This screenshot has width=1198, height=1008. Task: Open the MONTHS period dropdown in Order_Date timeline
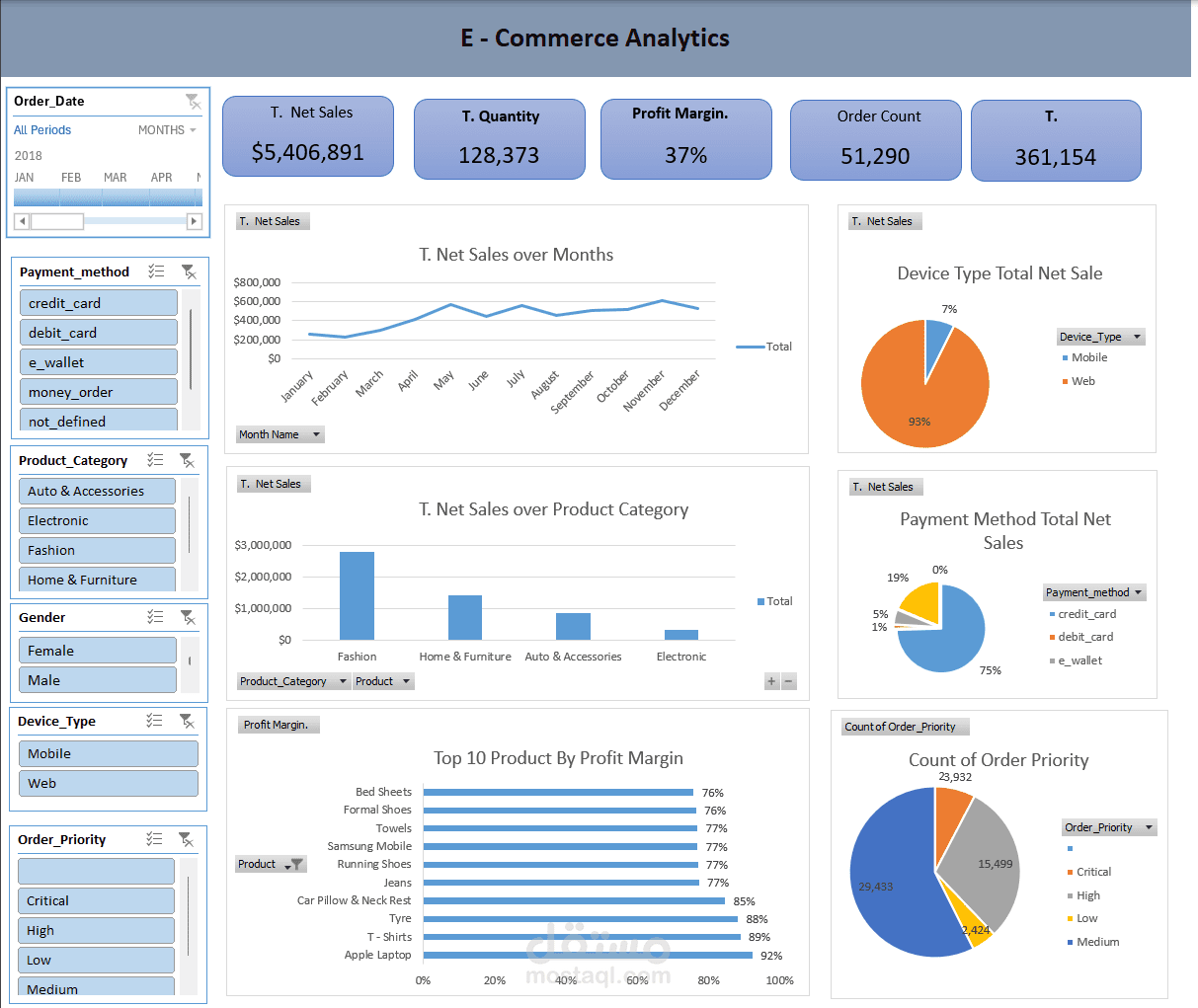pyautogui.click(x=166, y=129)
